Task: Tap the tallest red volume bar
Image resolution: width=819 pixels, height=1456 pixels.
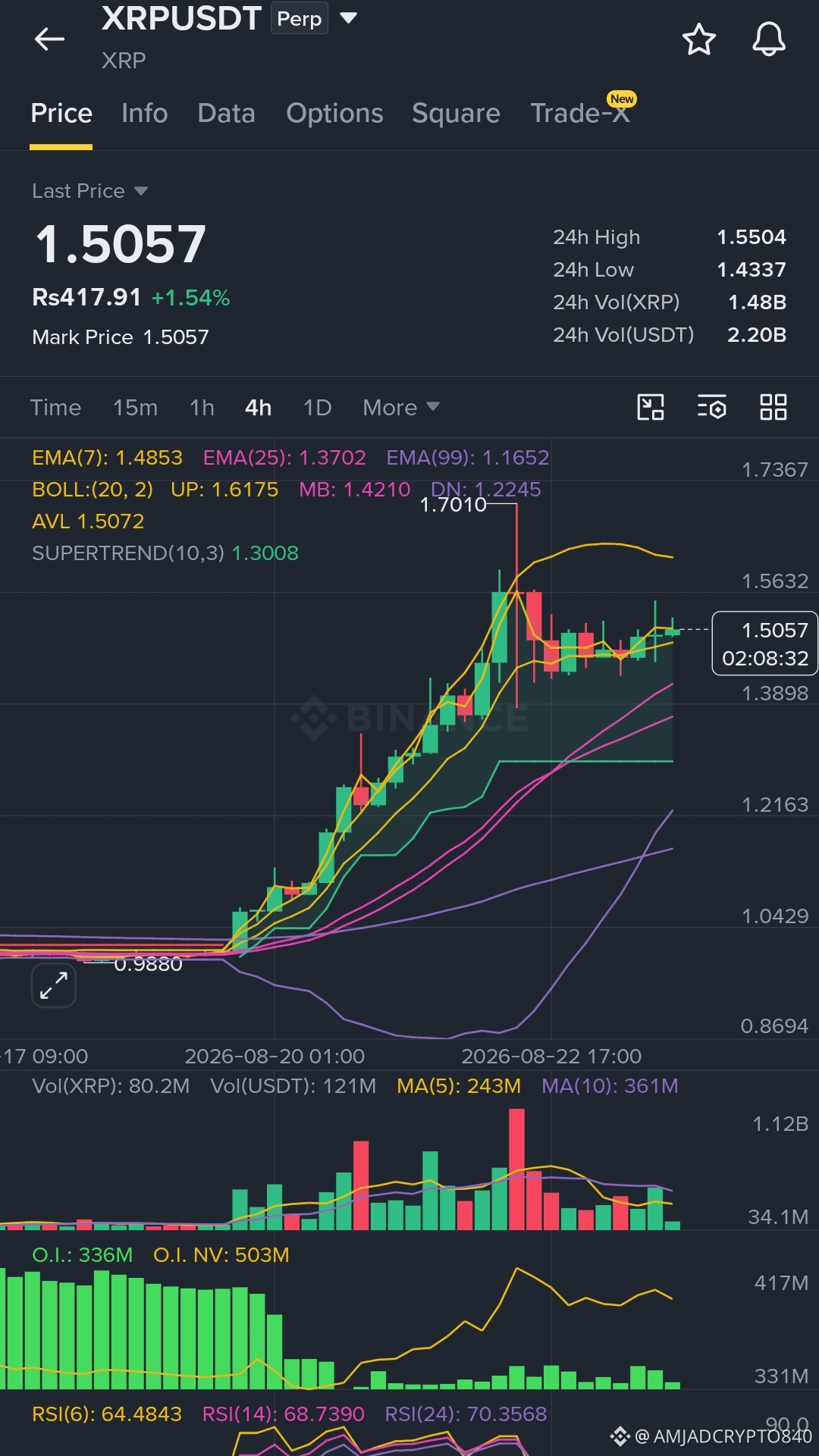Action: (x=516, y=1169)
